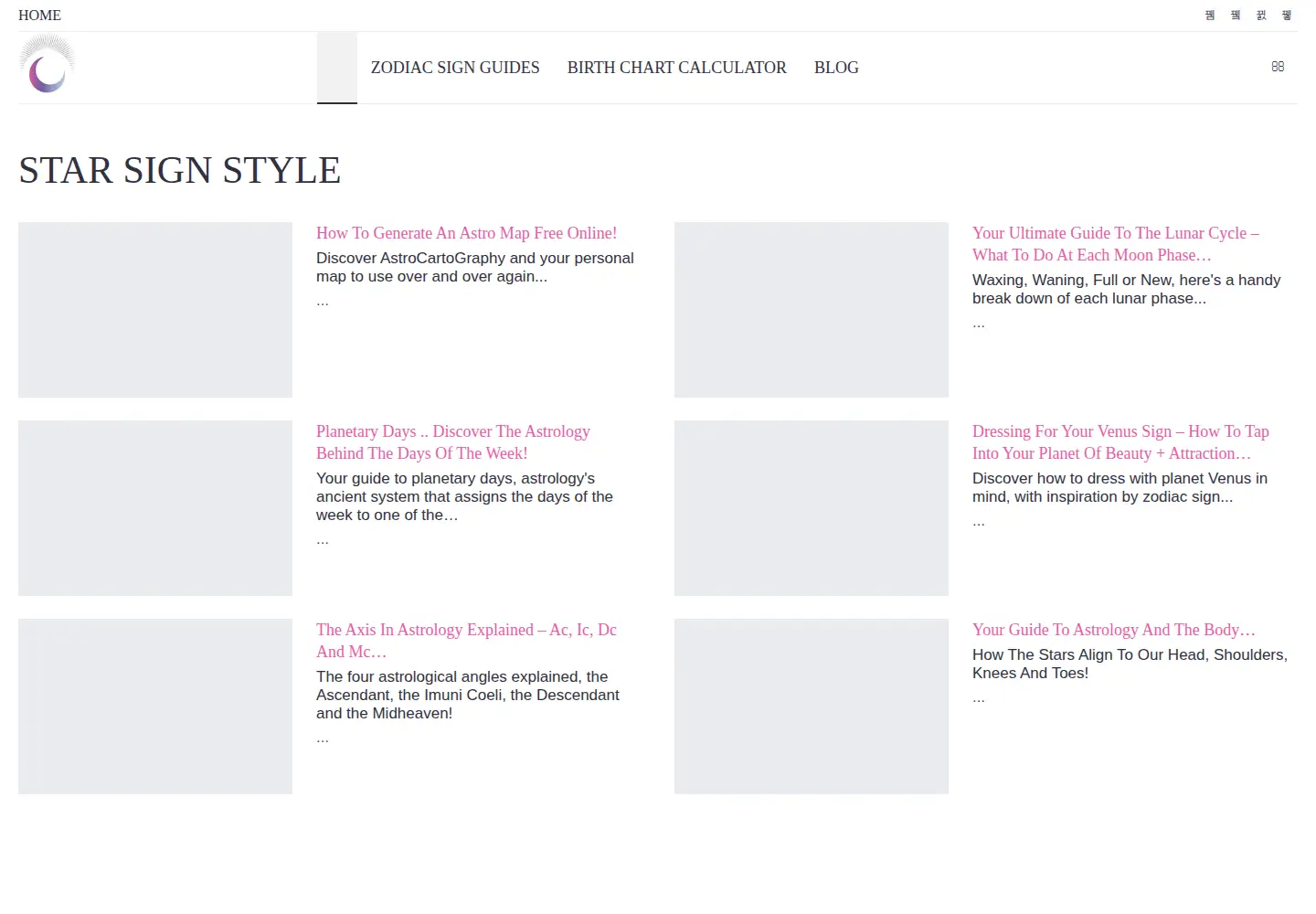Open 'Your Guide To Astrology And The Body' link
Screen dimensions: 1316x914
1114,630
